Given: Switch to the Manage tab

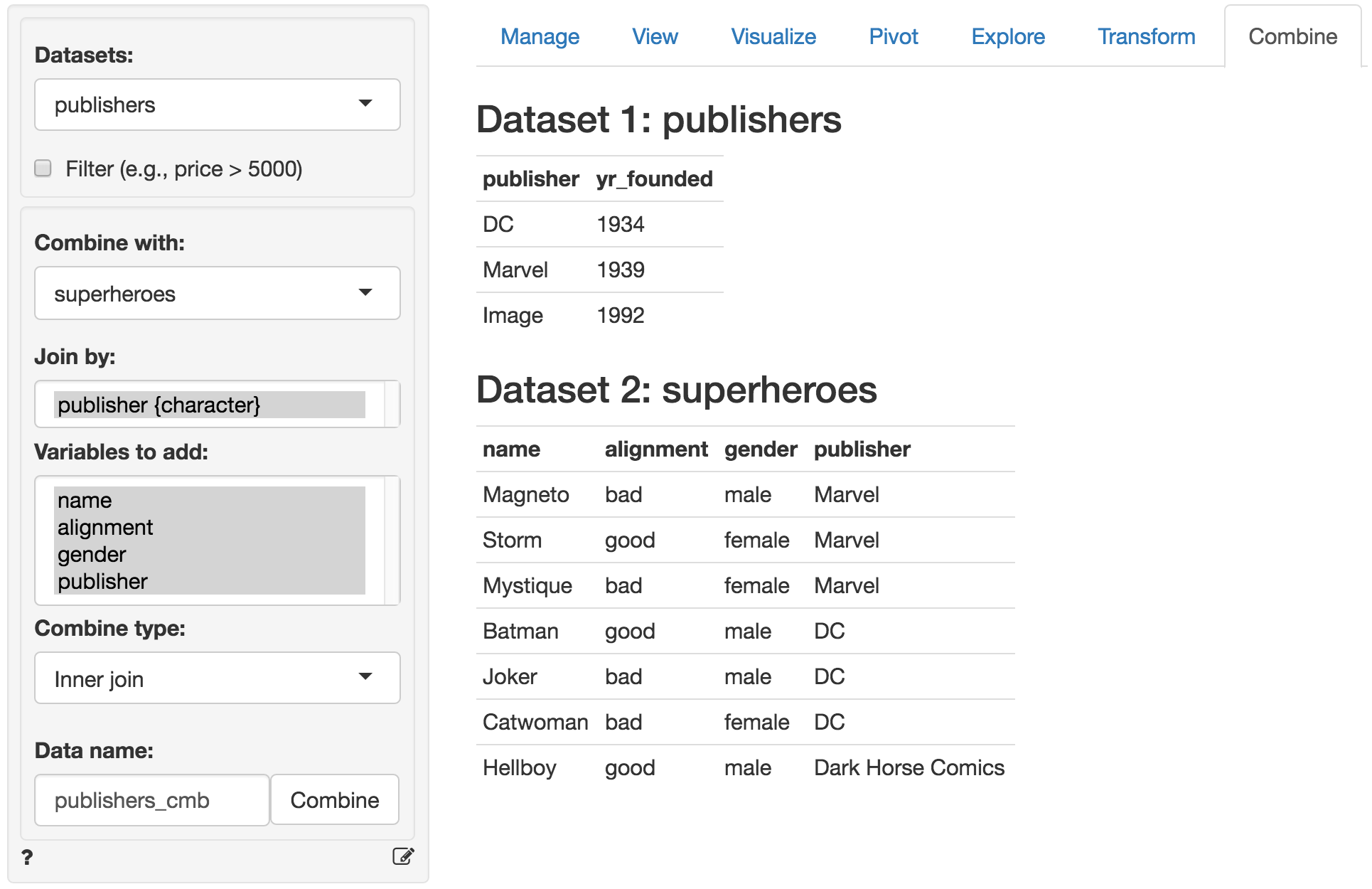Looking at the screenshot, I should click(540, 36).
